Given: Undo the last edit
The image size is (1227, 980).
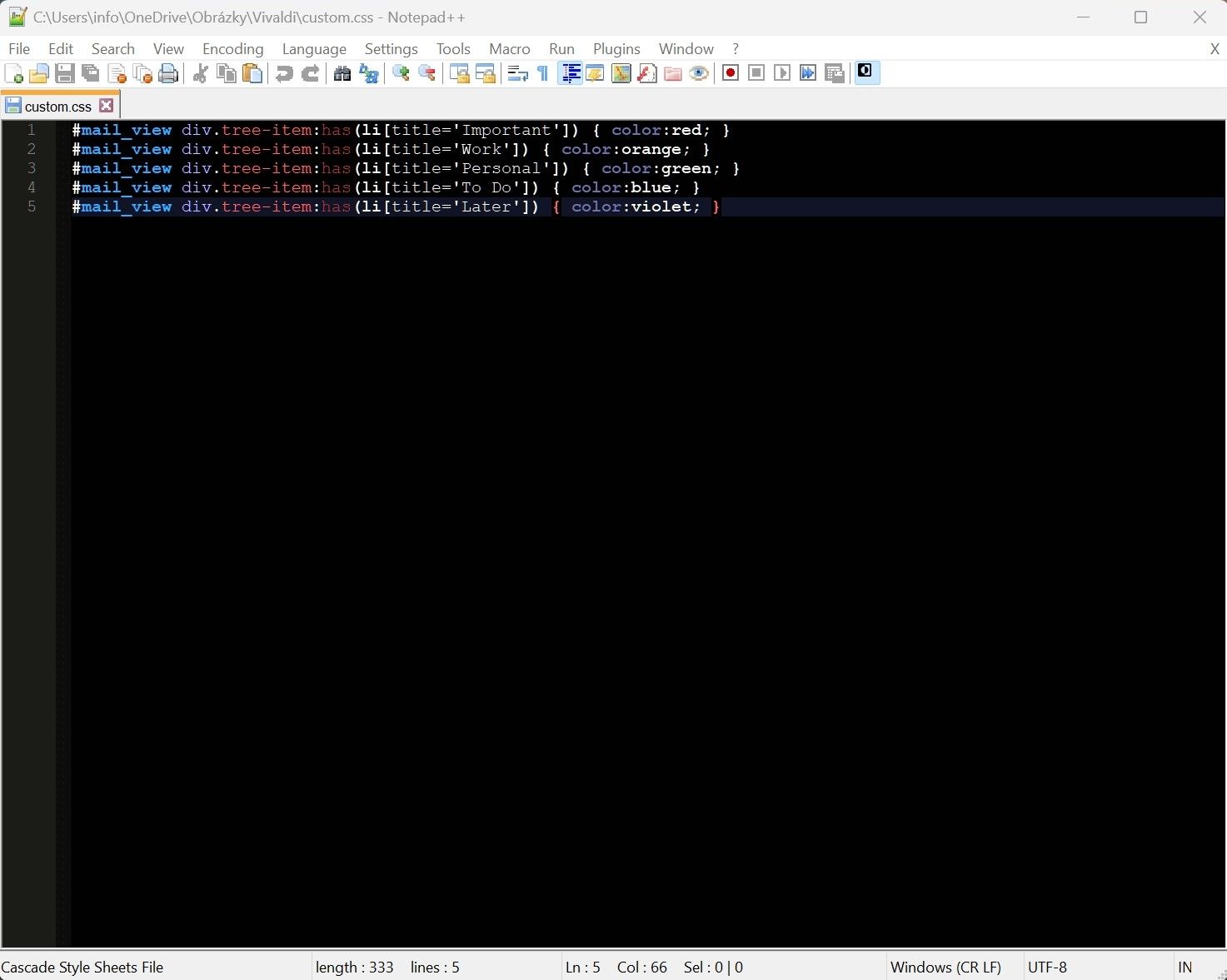Looking at the screenshot, I should click(284, 73).
